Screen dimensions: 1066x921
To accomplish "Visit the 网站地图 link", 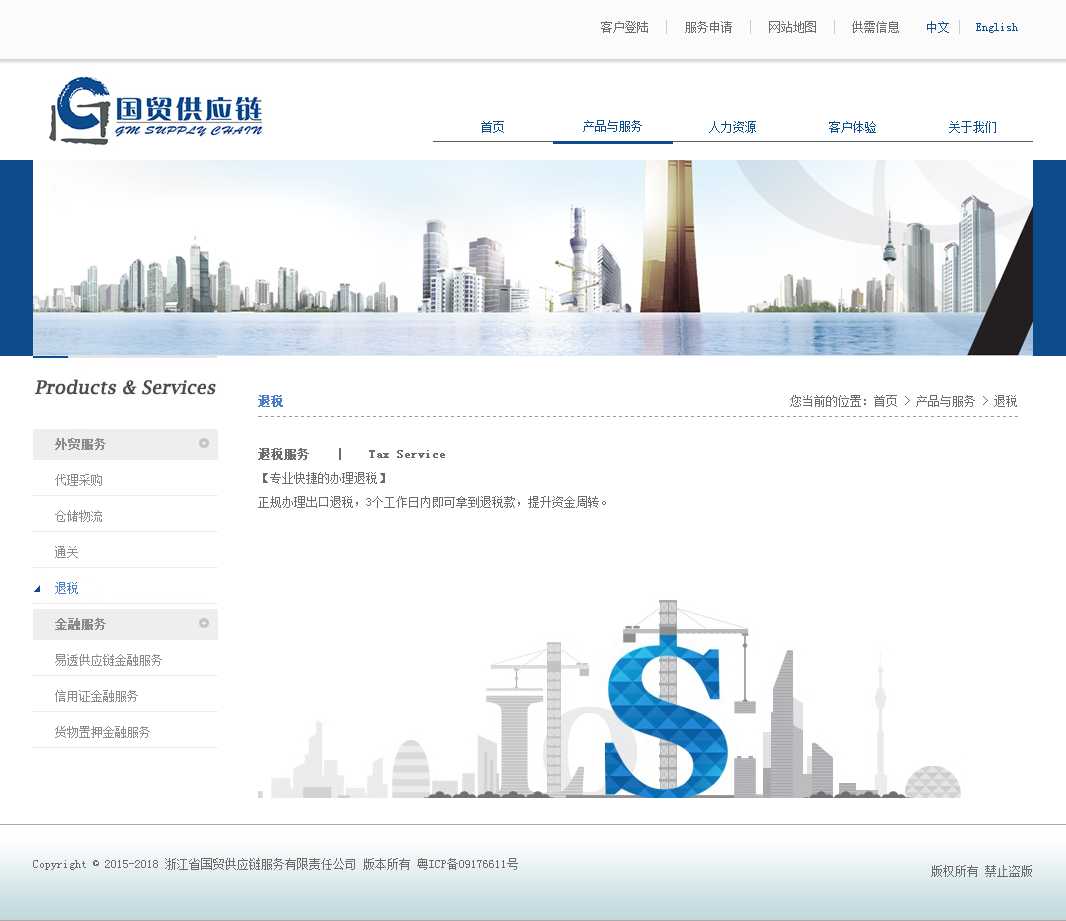I will tap(792, 27).
